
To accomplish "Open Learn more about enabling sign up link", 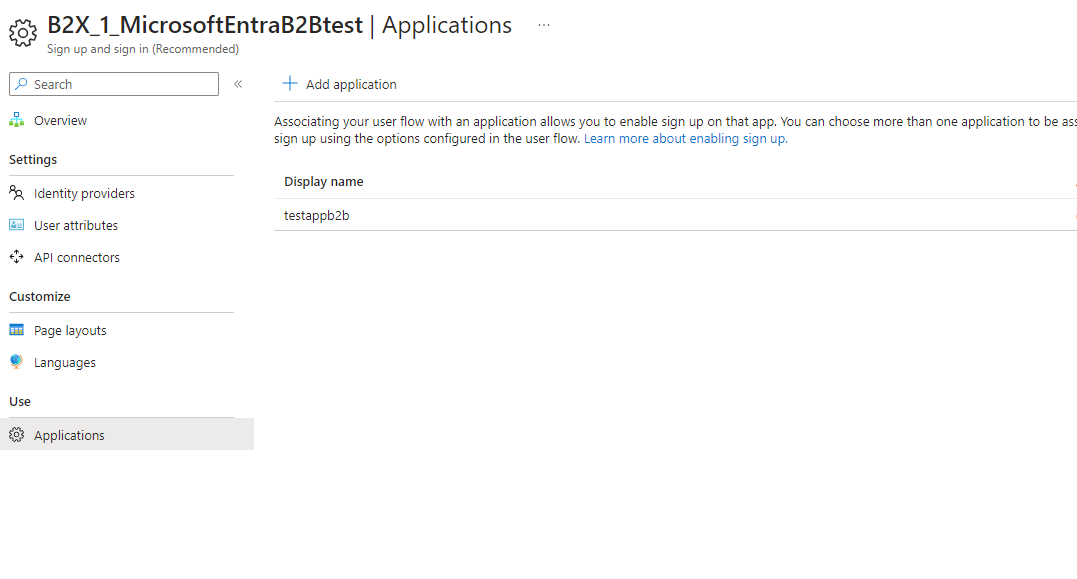I will click(685, 139).
